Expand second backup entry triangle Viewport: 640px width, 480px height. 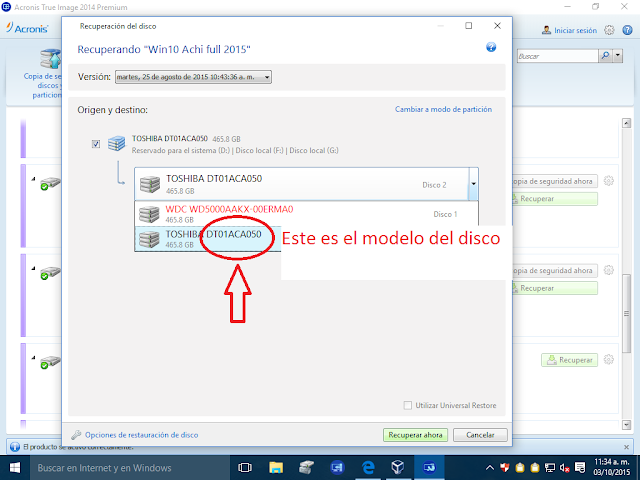pos(33,268)
